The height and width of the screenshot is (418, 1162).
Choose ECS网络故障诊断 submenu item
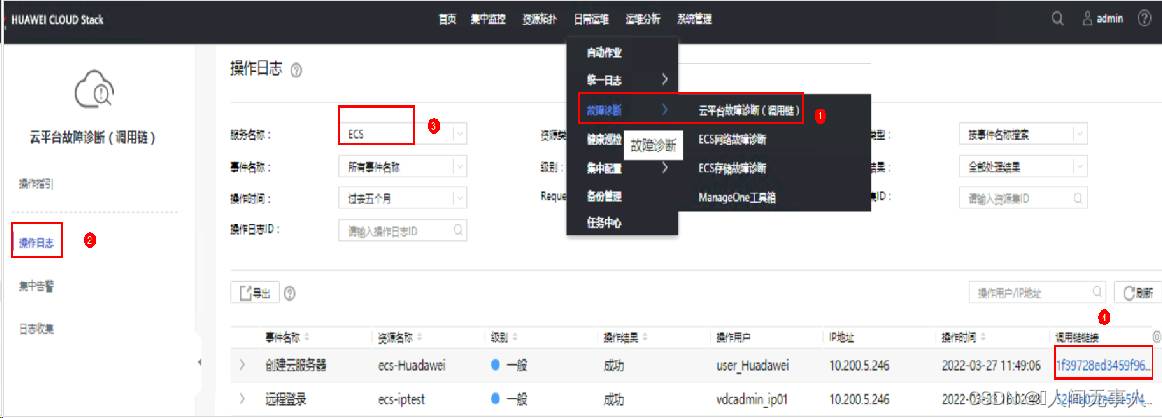pyautogui.click(x=732, y=139)
